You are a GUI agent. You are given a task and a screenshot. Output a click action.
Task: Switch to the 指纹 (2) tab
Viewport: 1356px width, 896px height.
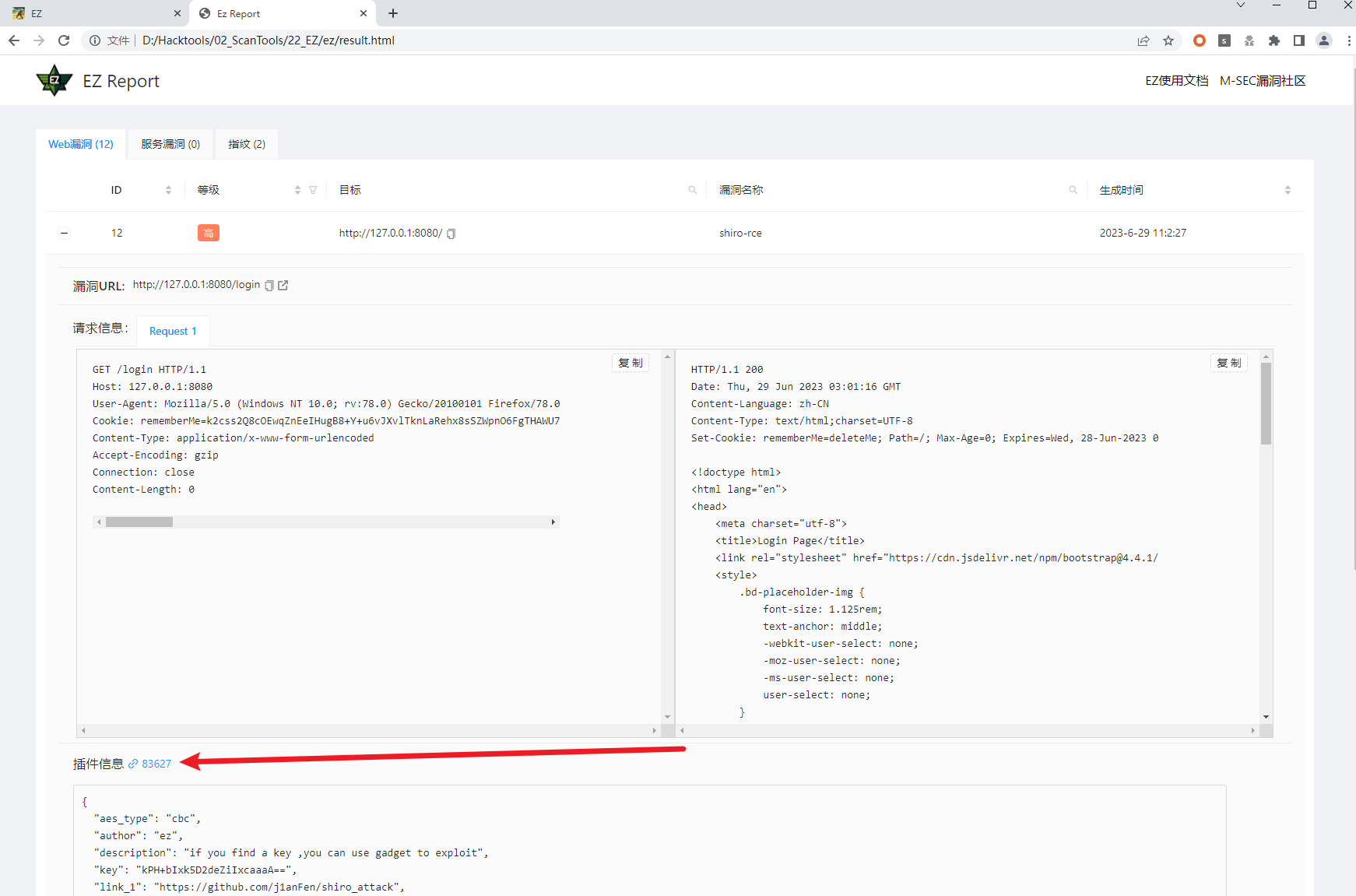247,144
